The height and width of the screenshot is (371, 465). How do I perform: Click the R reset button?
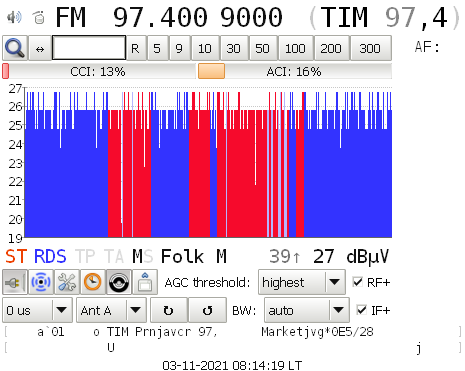pos(135,49)
